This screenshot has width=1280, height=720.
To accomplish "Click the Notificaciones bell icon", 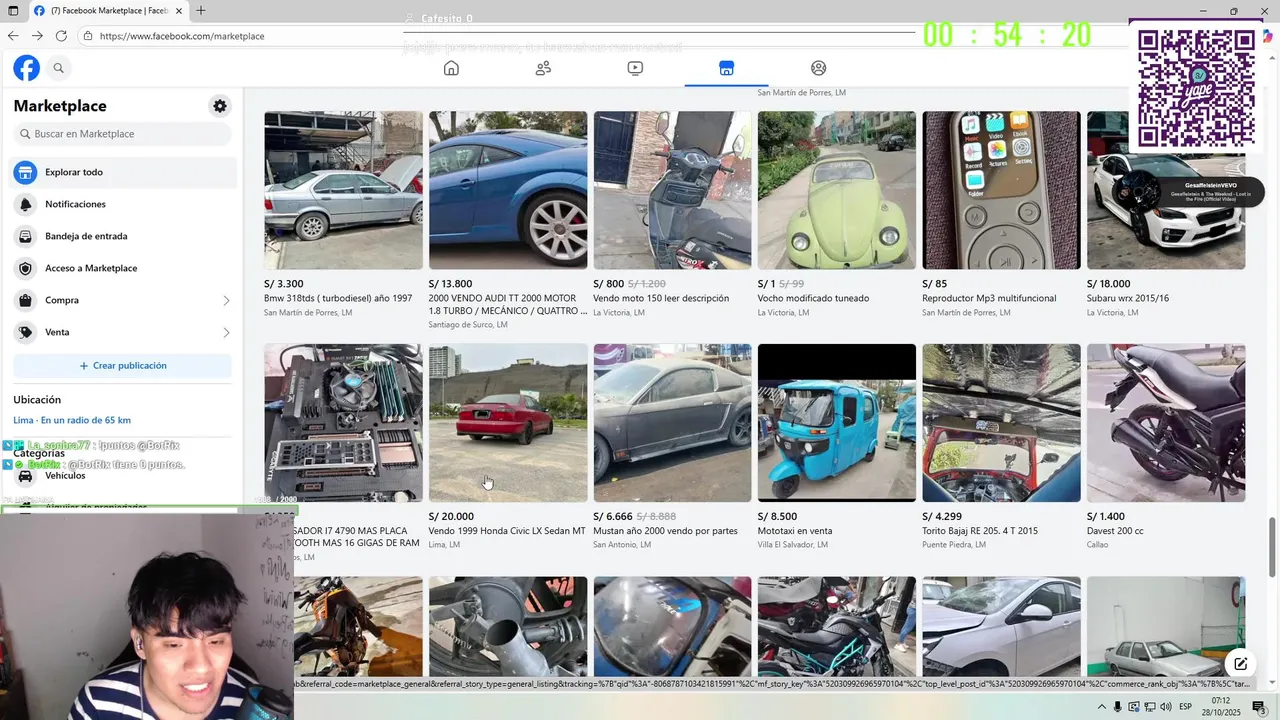I will (25, 204).
